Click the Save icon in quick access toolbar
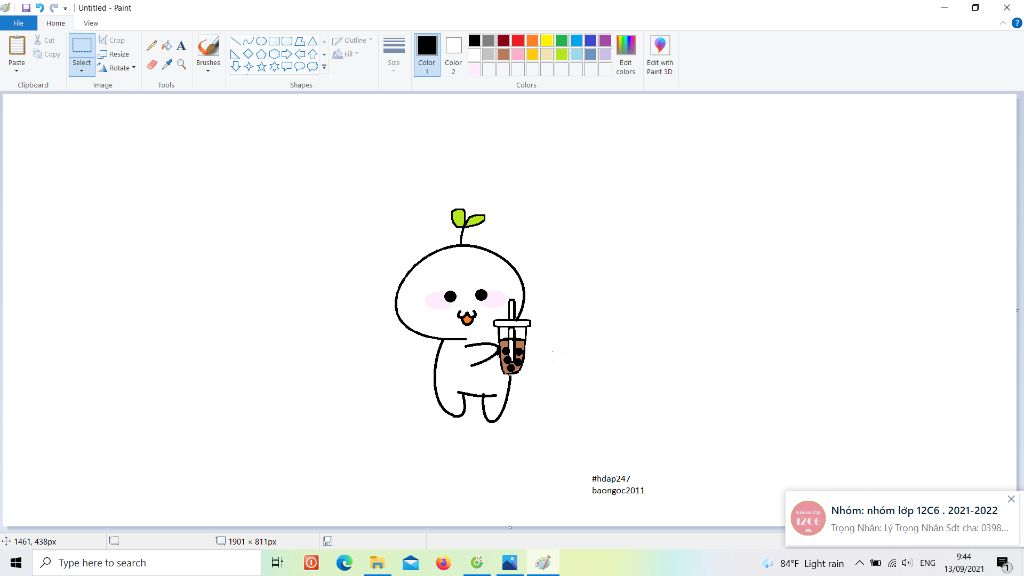1024x576 pixels. click(26, 8)
